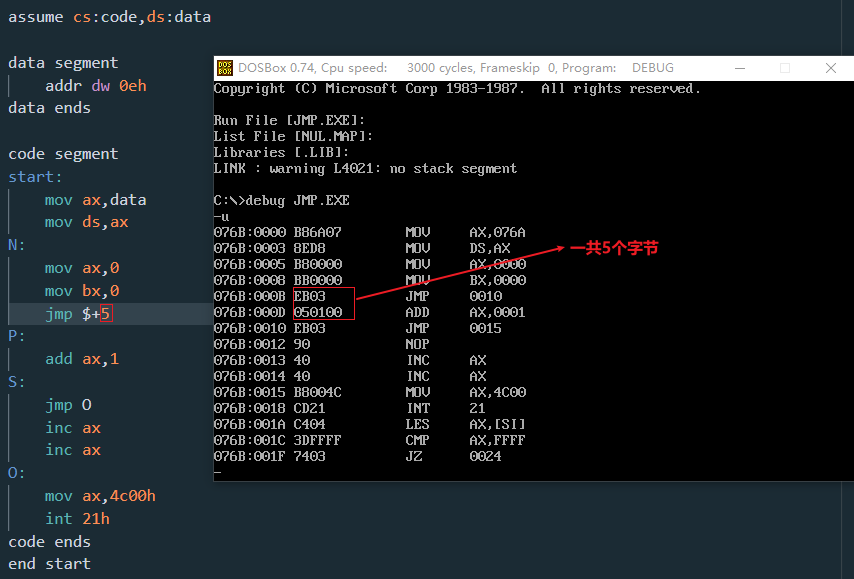The image size is (854, 579).
Task: Click the 'Run File [JMP.EXE]:' line
Action: 289,120
